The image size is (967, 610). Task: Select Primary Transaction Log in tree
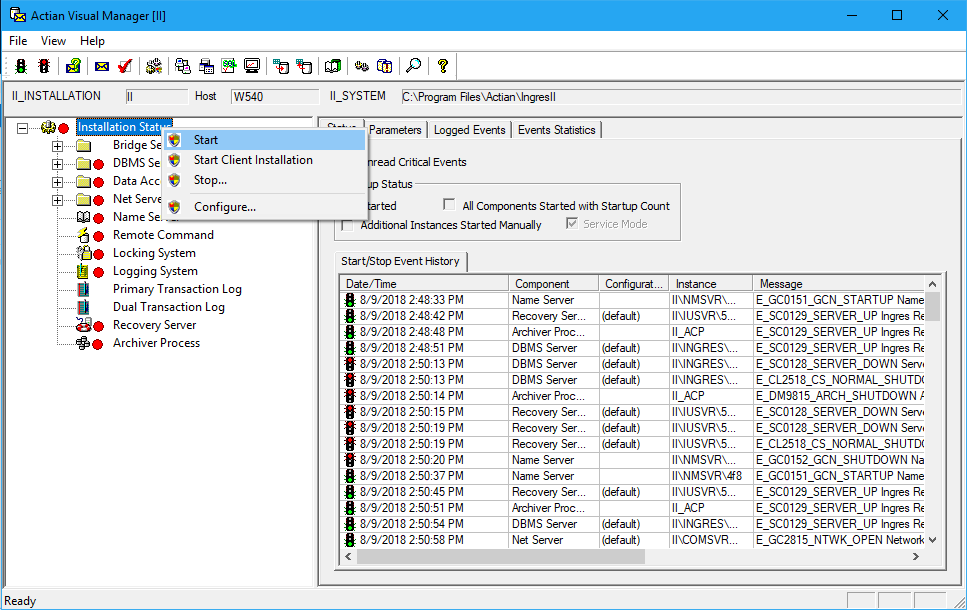point(176,289)
